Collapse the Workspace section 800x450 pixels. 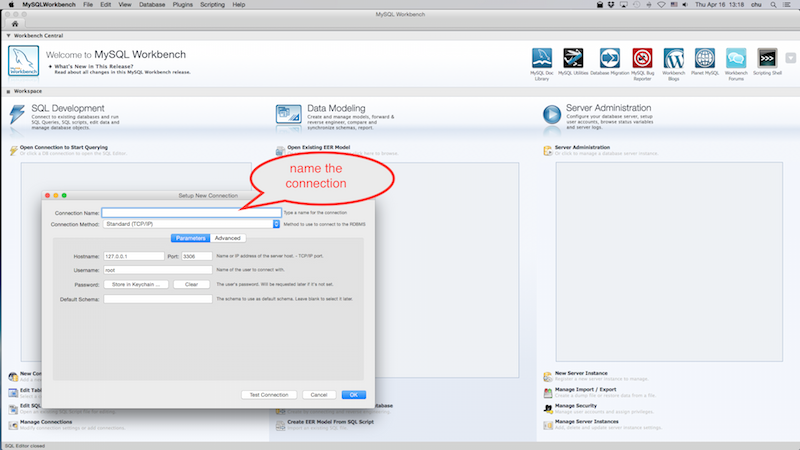point(8,91)
